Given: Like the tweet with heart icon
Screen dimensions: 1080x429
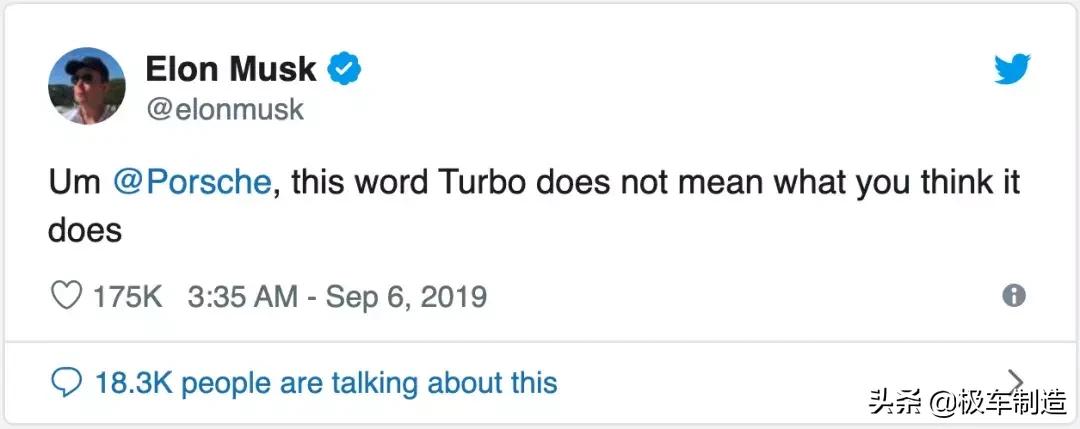Looking at the screenshot, I should point(66,297).
